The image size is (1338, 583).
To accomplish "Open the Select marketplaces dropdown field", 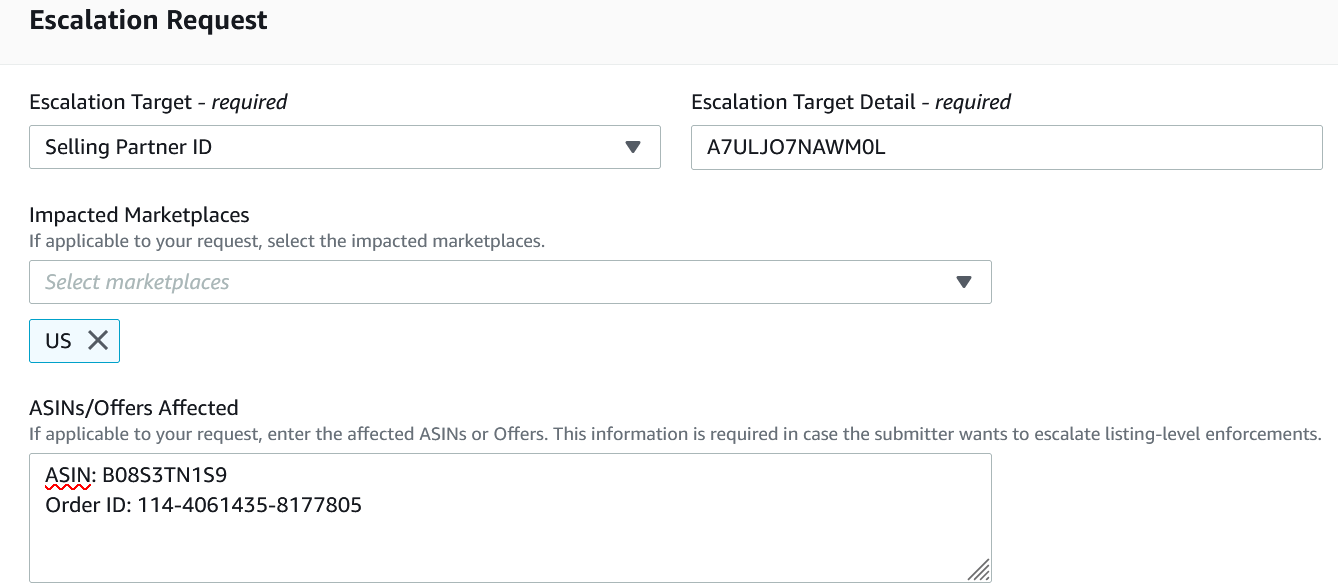I will pos(510,282).
